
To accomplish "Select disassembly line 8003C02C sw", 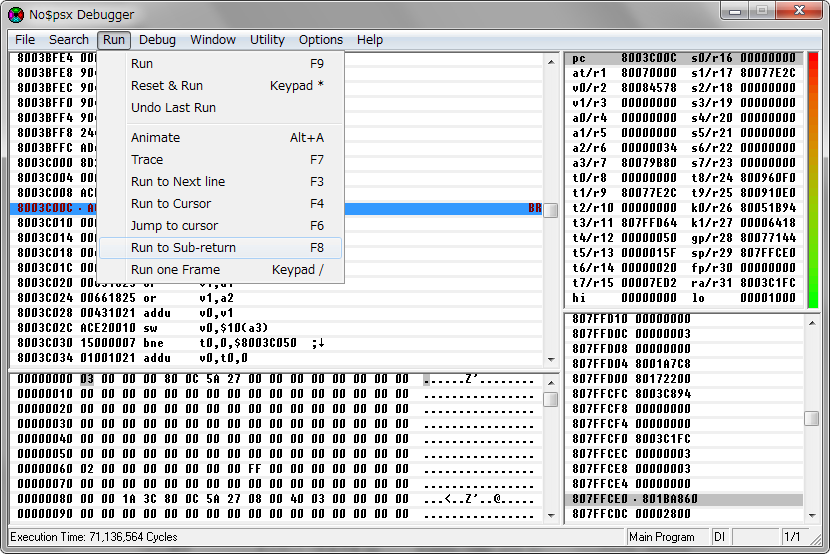I will coord(276,328).
